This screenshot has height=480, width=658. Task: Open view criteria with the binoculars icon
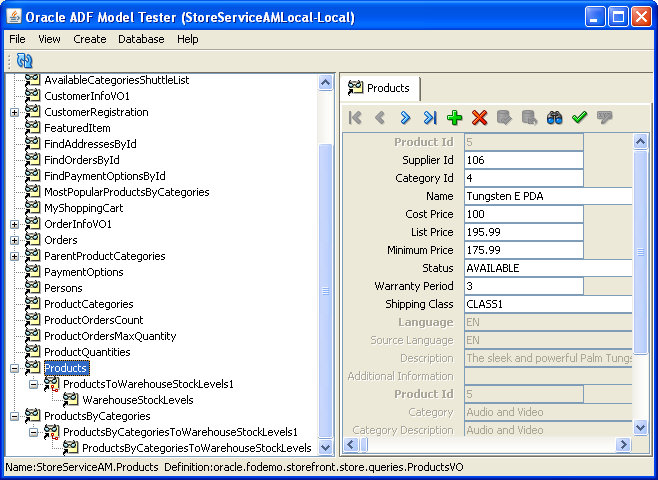554,118
